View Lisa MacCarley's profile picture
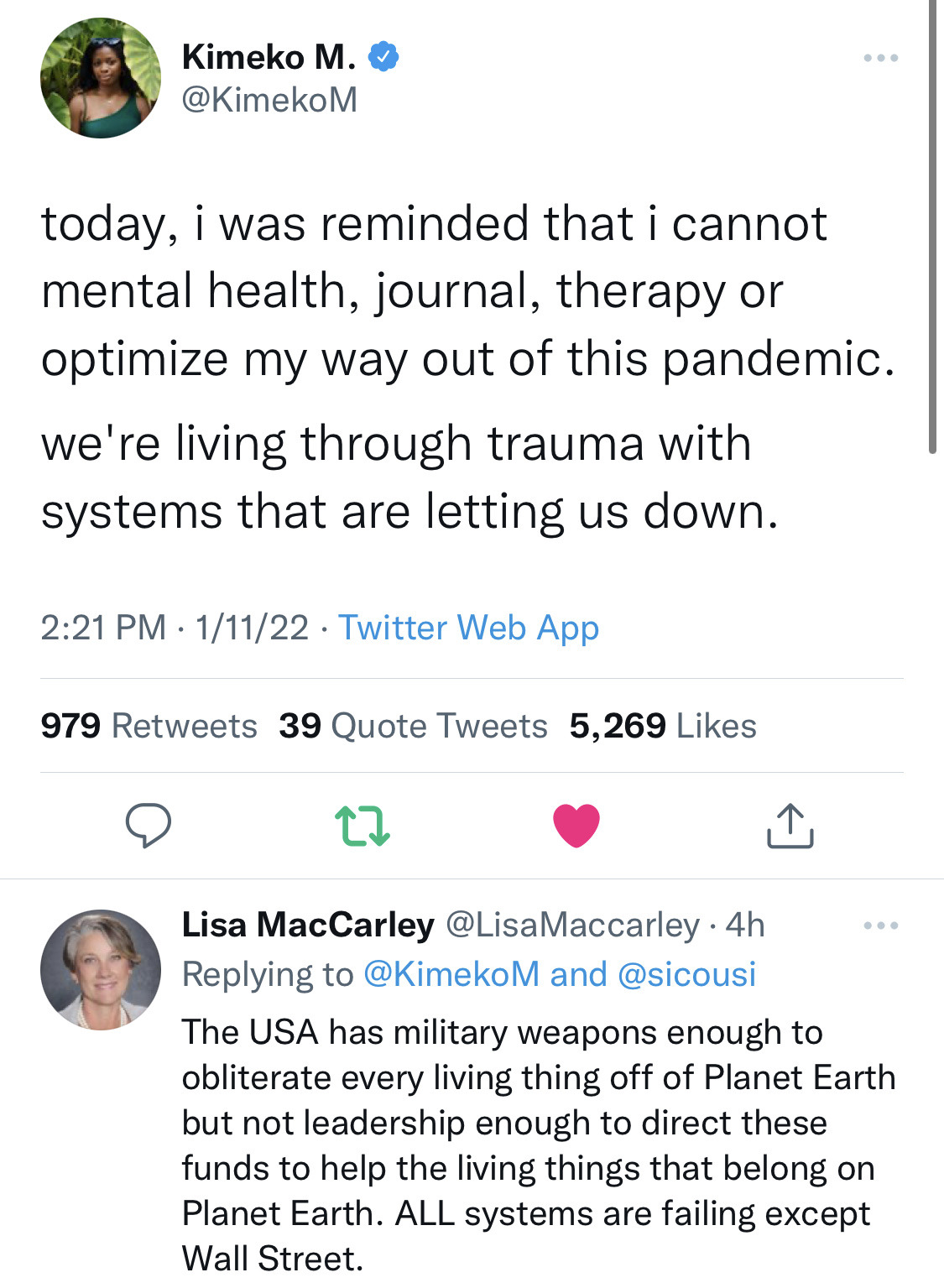This screenshot has width=944, height=1288. tap(101, 970)
